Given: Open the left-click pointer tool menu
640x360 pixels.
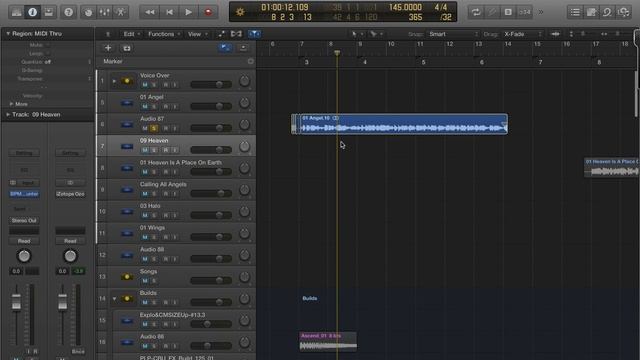Looking at the screenshot, I should (x=356, y=34).
